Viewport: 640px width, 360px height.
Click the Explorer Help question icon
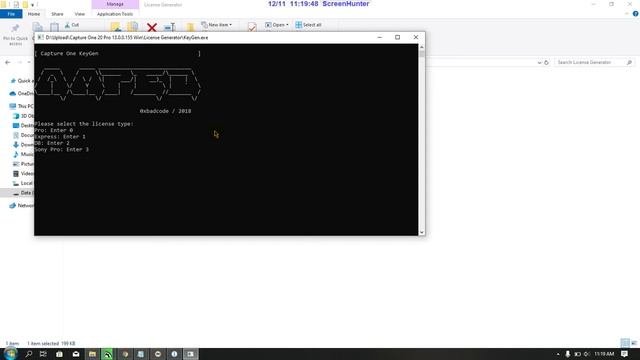[x=636, y=14]
